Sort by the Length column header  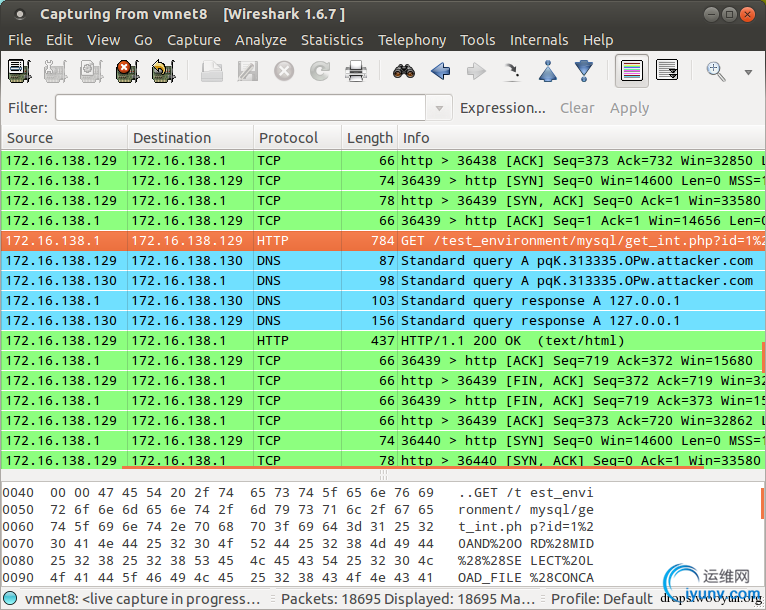369,138
